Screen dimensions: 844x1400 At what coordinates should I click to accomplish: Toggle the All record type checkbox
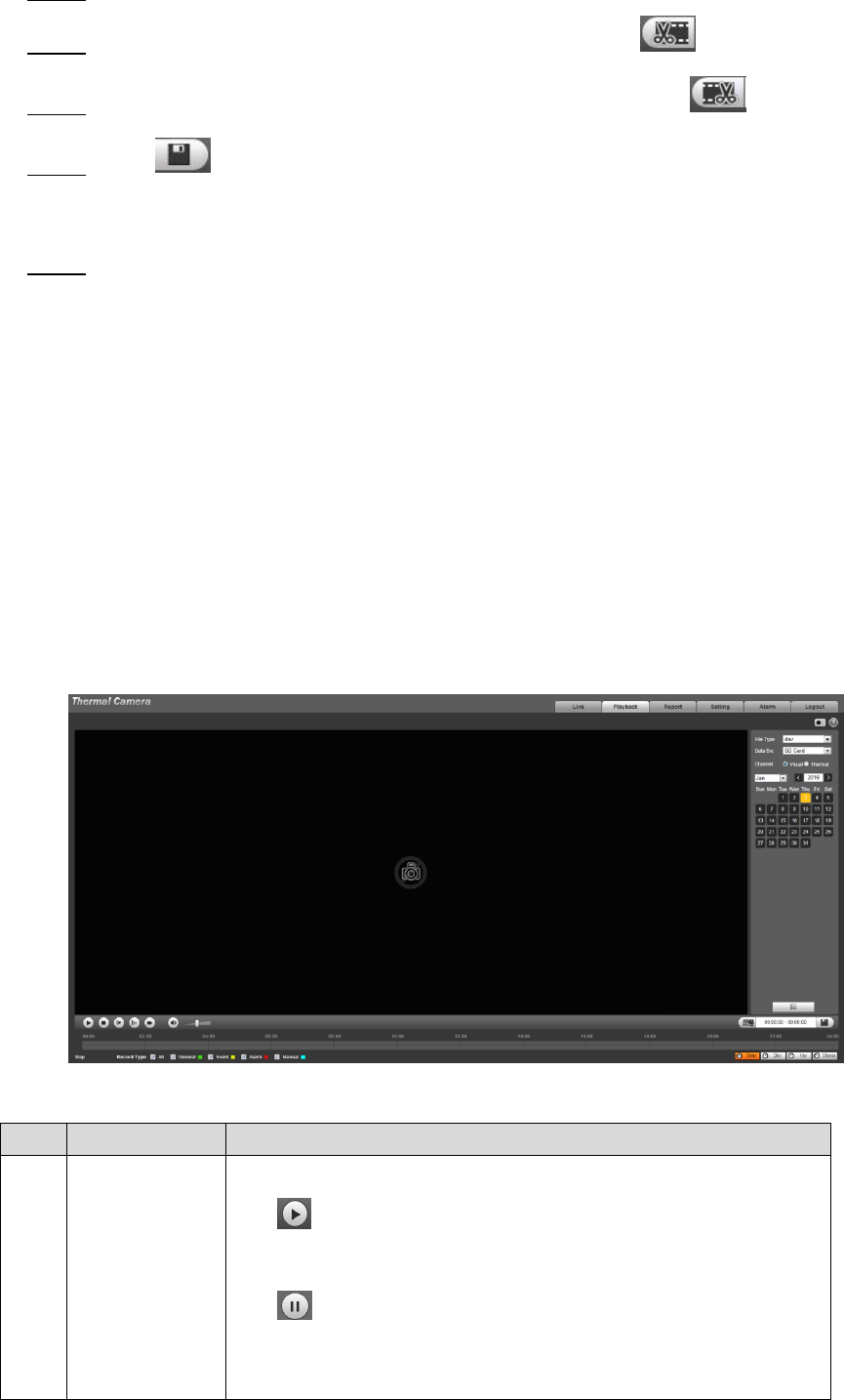pyautogui.click(x=153, y=1057)
